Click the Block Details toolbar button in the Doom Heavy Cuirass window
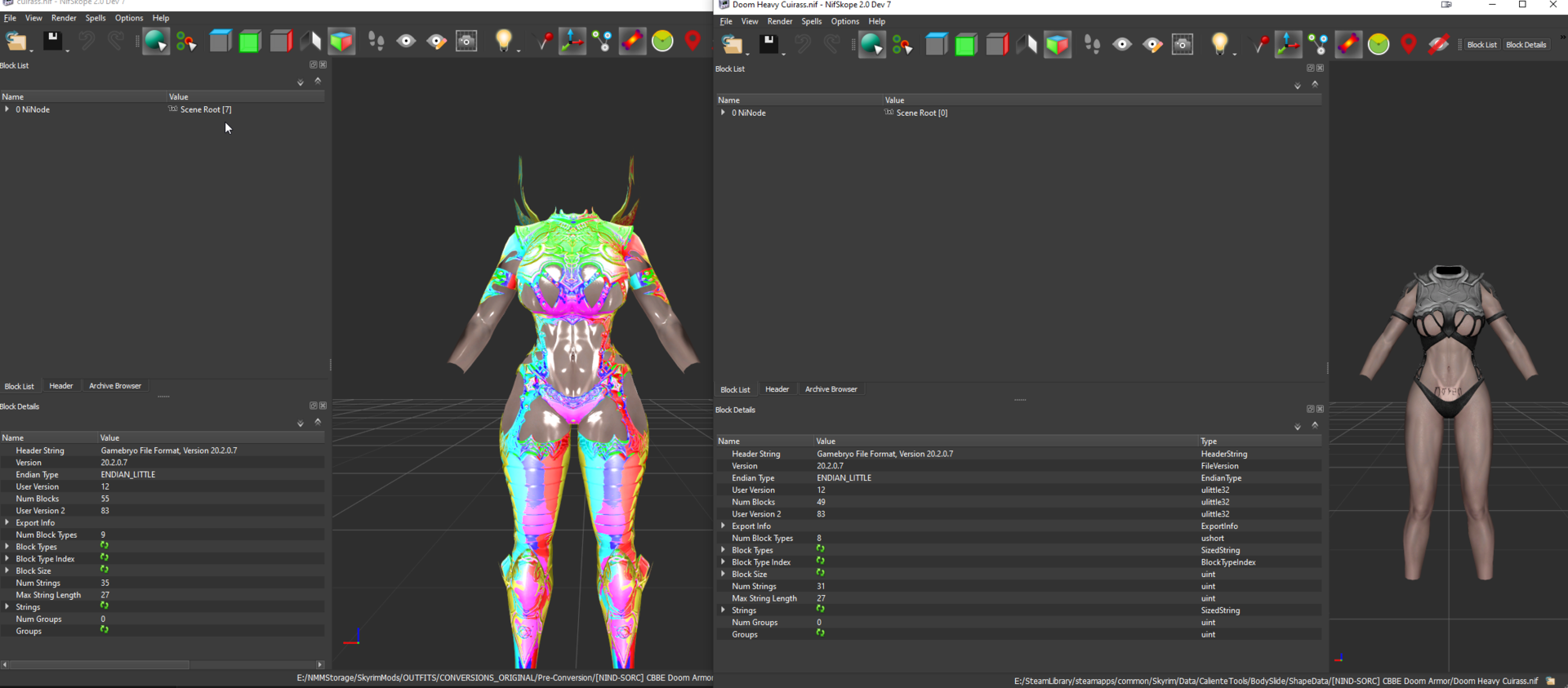The image size is (1568, 688). pyautogui.click(x=1526, y=45)
